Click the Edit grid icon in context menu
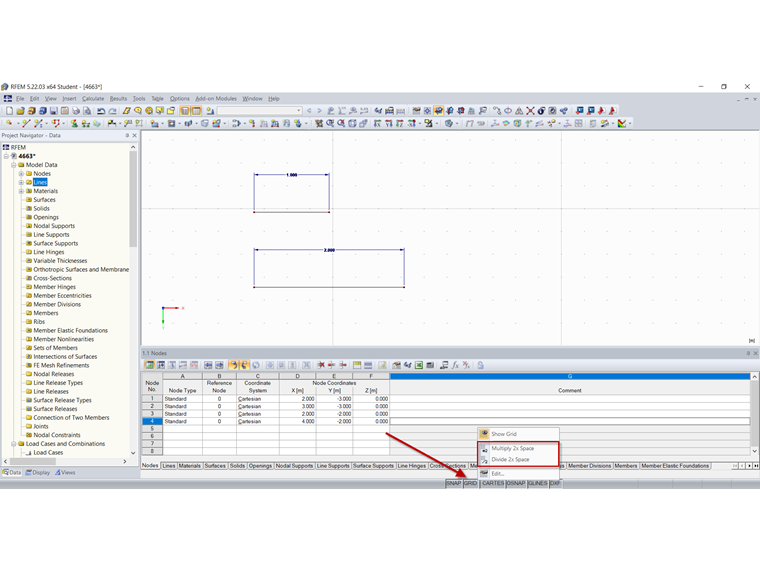 tap(484, 474)
